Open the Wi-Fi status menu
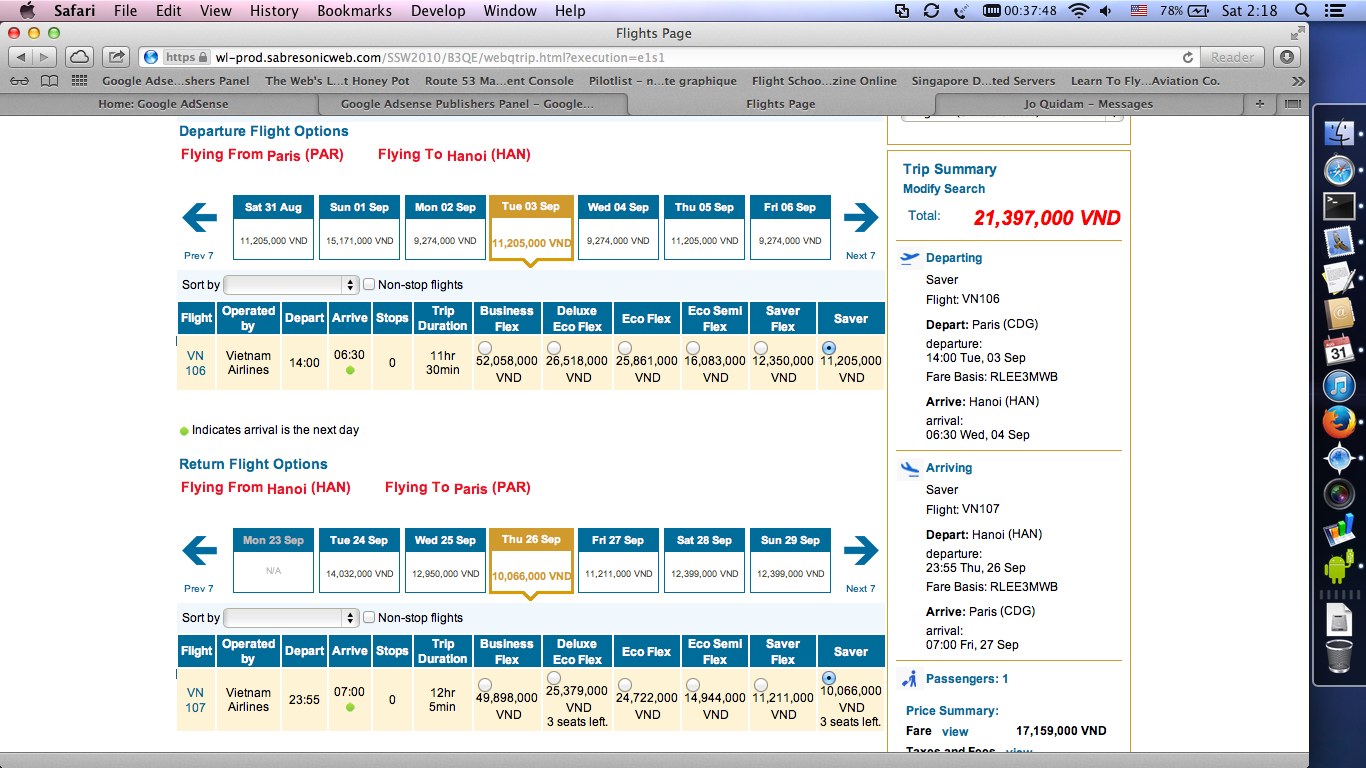The height and width of the screenshot is (768, 1366). (x=1078, y=11)
